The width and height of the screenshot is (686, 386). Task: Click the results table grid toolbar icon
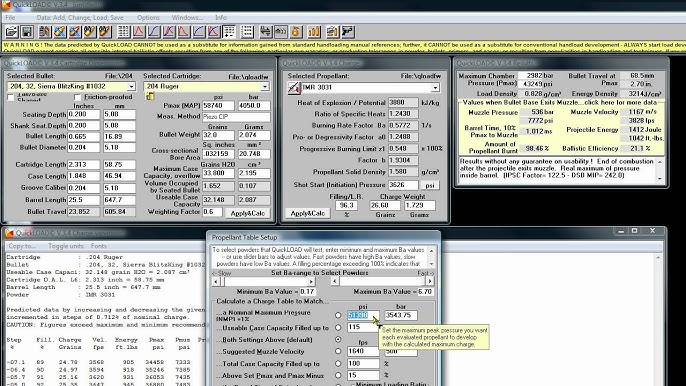pyautogui.click(x=124, y=32)
